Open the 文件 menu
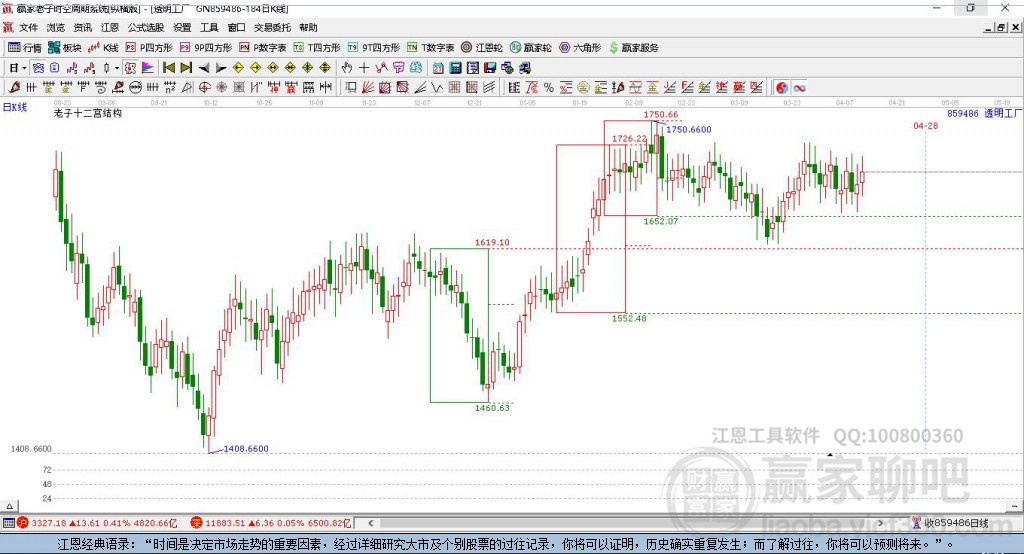This screenshot has width=1024, height=554. click(28, 27)
